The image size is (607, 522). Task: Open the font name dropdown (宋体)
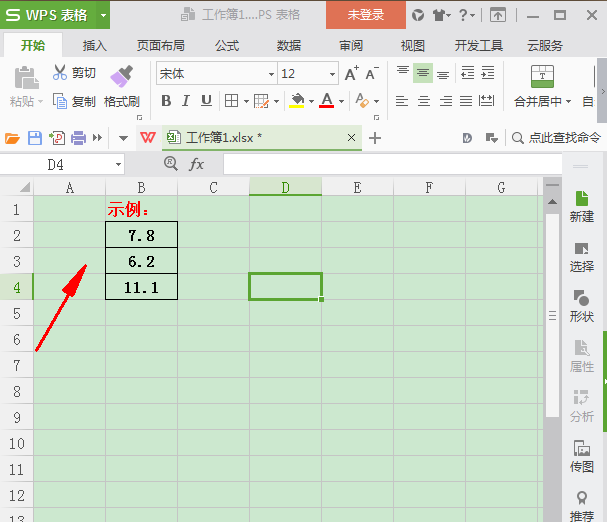pos(271,74)
